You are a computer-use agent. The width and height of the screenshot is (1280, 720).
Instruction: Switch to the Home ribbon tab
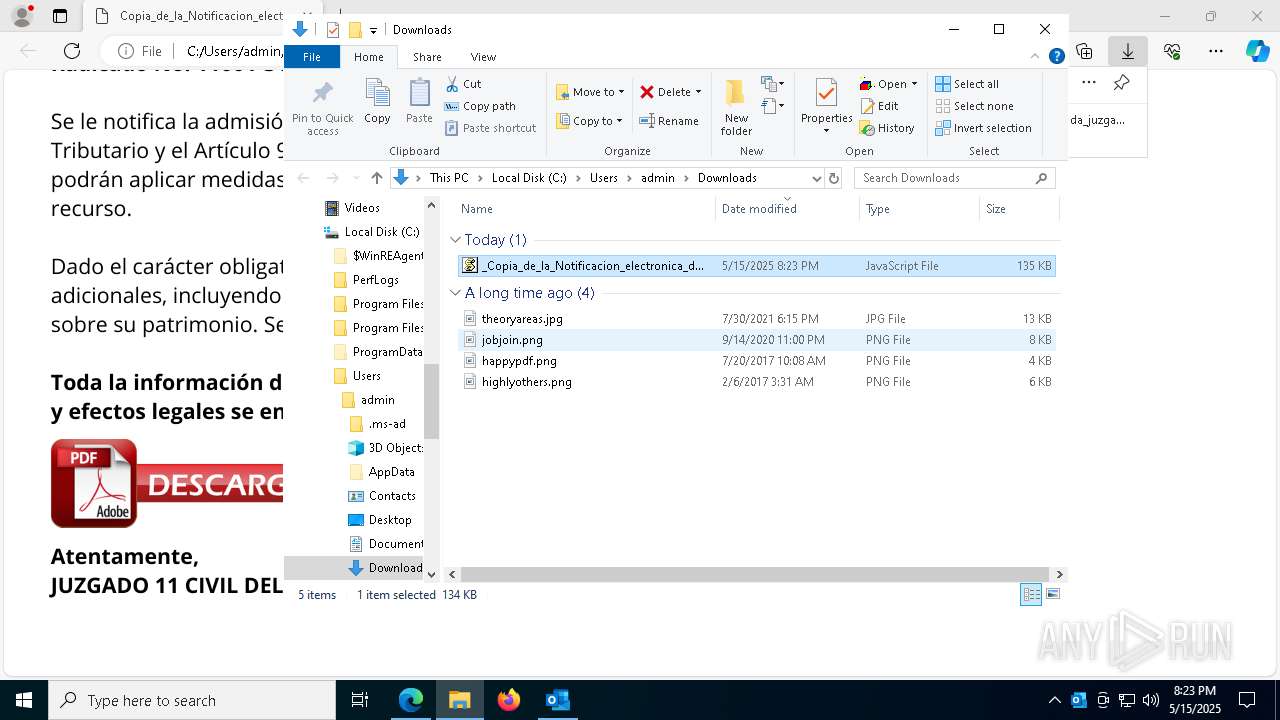click(368, 57)
